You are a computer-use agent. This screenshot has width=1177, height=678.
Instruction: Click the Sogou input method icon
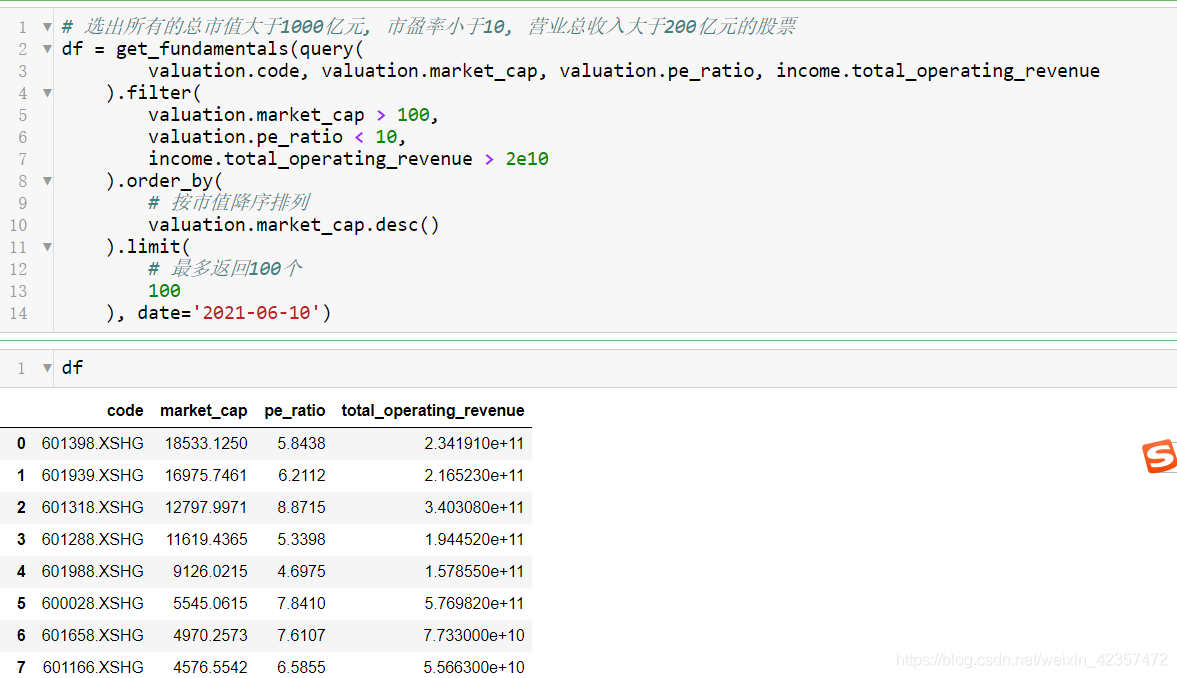1159,456
